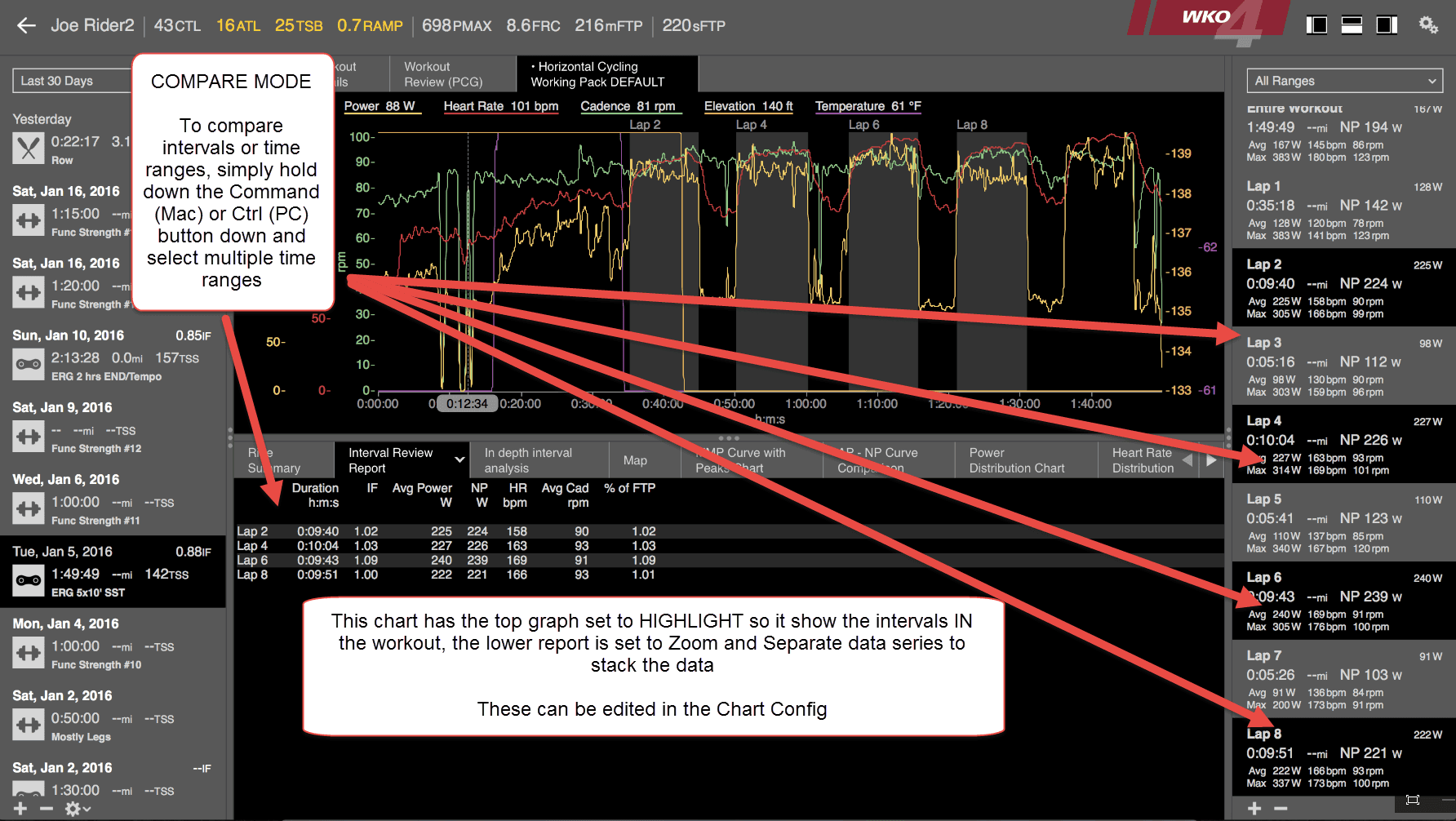The width and height of the screenshot is (1456, 821).
Task: Click the trainer icon for ERG 2 hrs END/Tempo
Action: tap(29, 364)
